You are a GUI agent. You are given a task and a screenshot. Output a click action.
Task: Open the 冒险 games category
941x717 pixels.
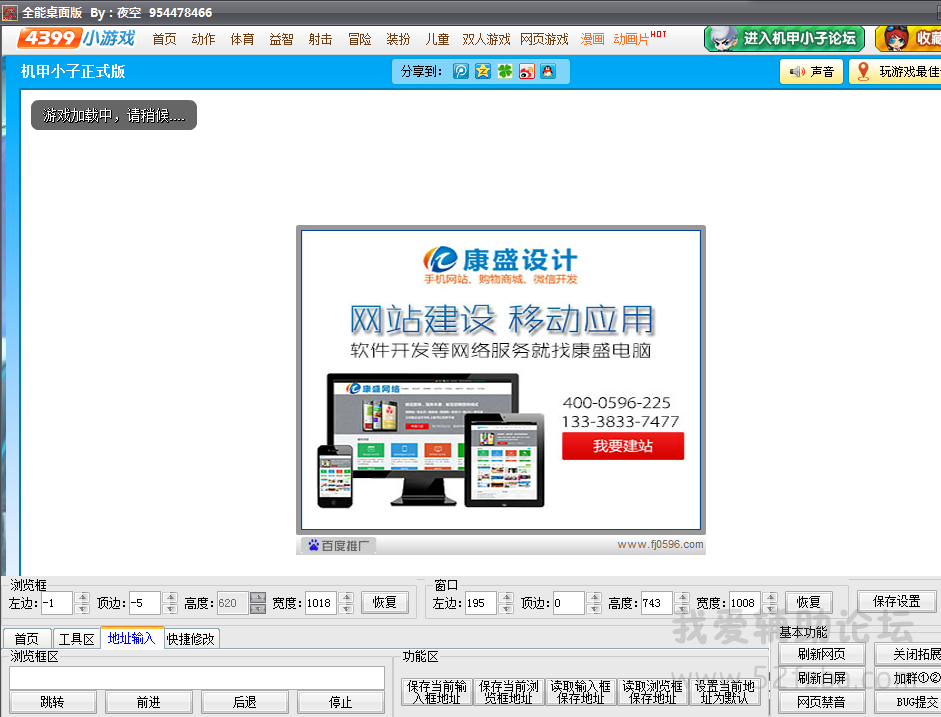pyautogui.click(x=359, y=40)
